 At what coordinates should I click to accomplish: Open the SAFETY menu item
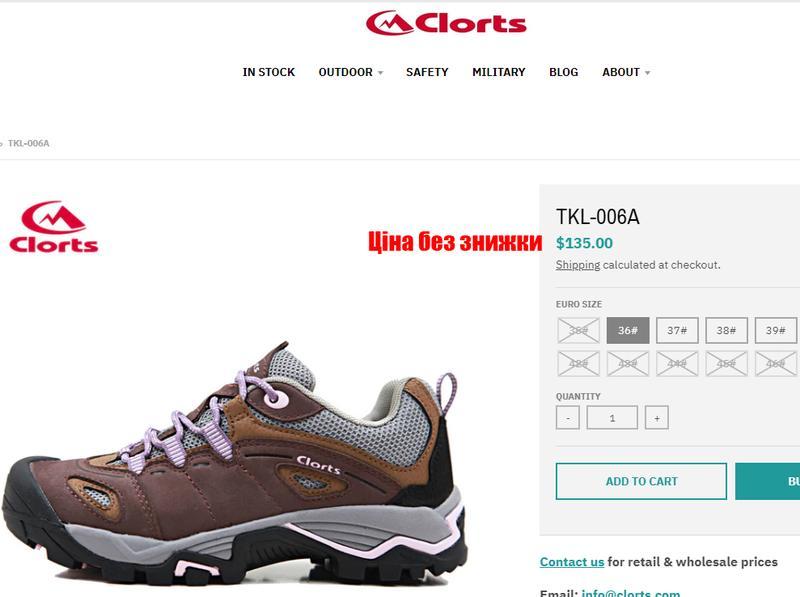(x=427, y=72)
